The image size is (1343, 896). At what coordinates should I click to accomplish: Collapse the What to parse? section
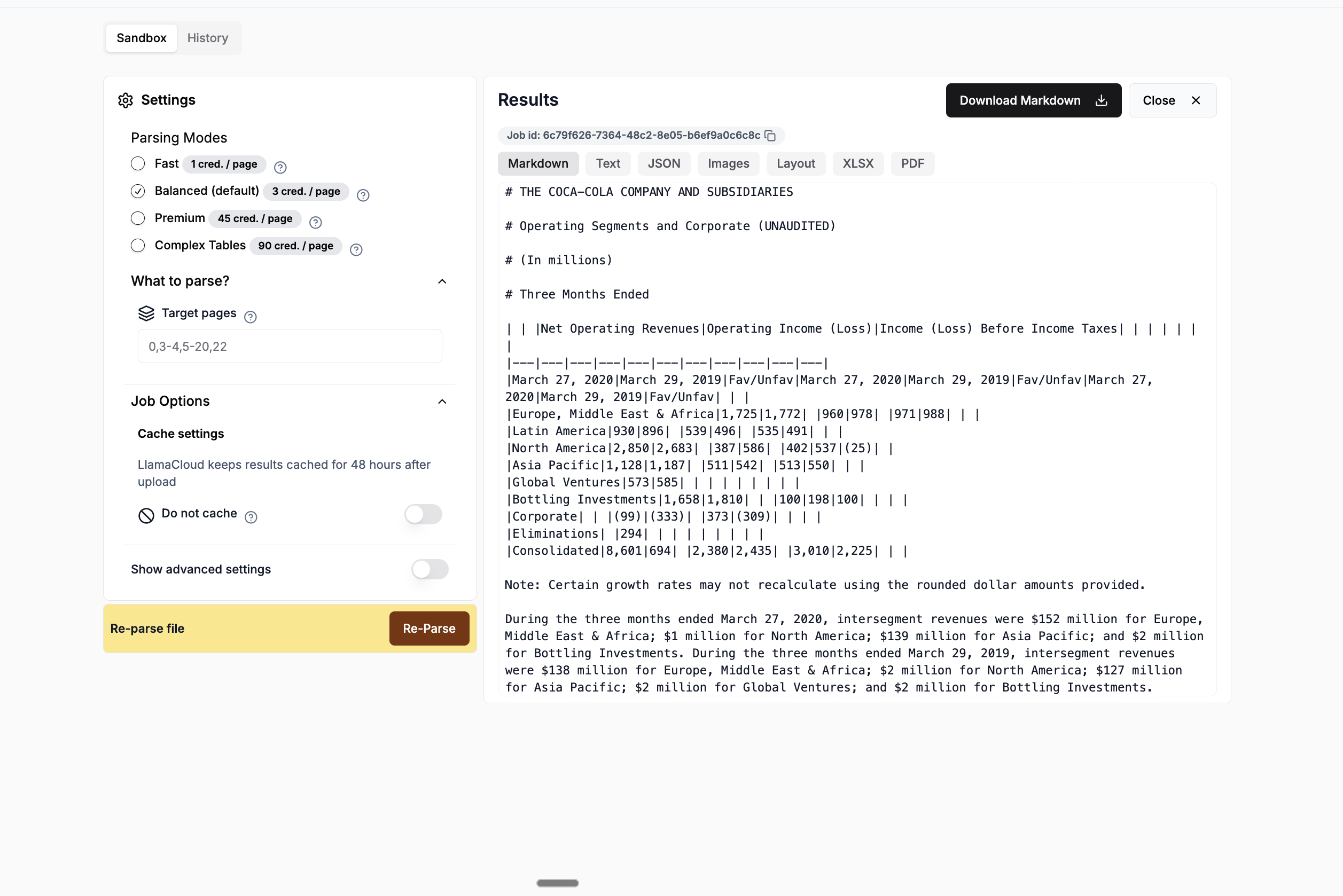(x=442, y=281)
